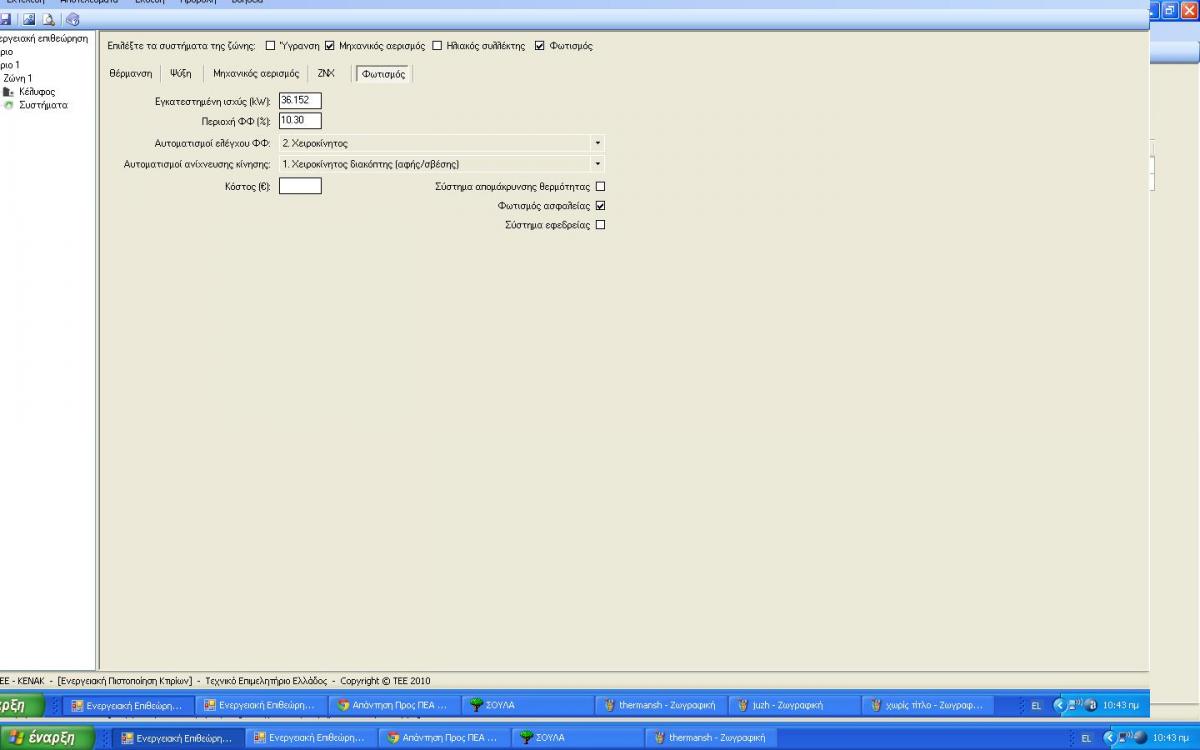1200x750 pixels.
Task: Enable the Ύγρανση checkbox
Action: click(x=271, y=46)
